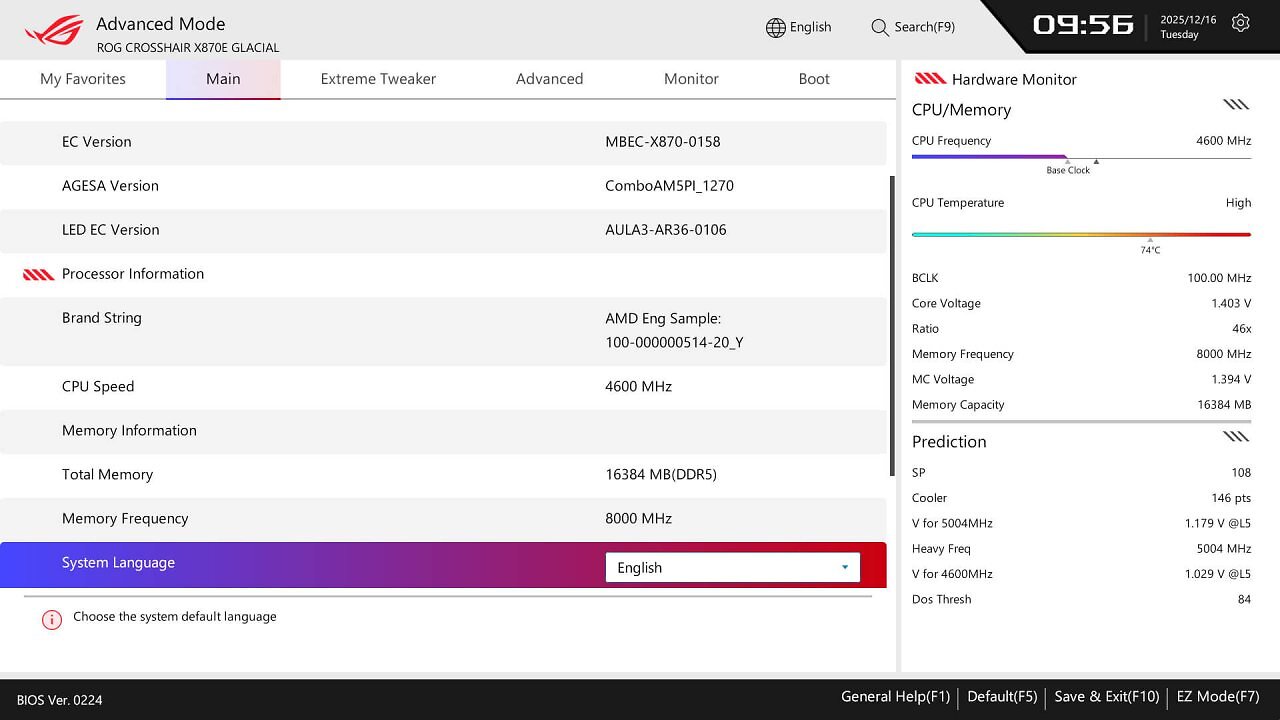Click red stripe icon beside Processor Information

point(39,274)
